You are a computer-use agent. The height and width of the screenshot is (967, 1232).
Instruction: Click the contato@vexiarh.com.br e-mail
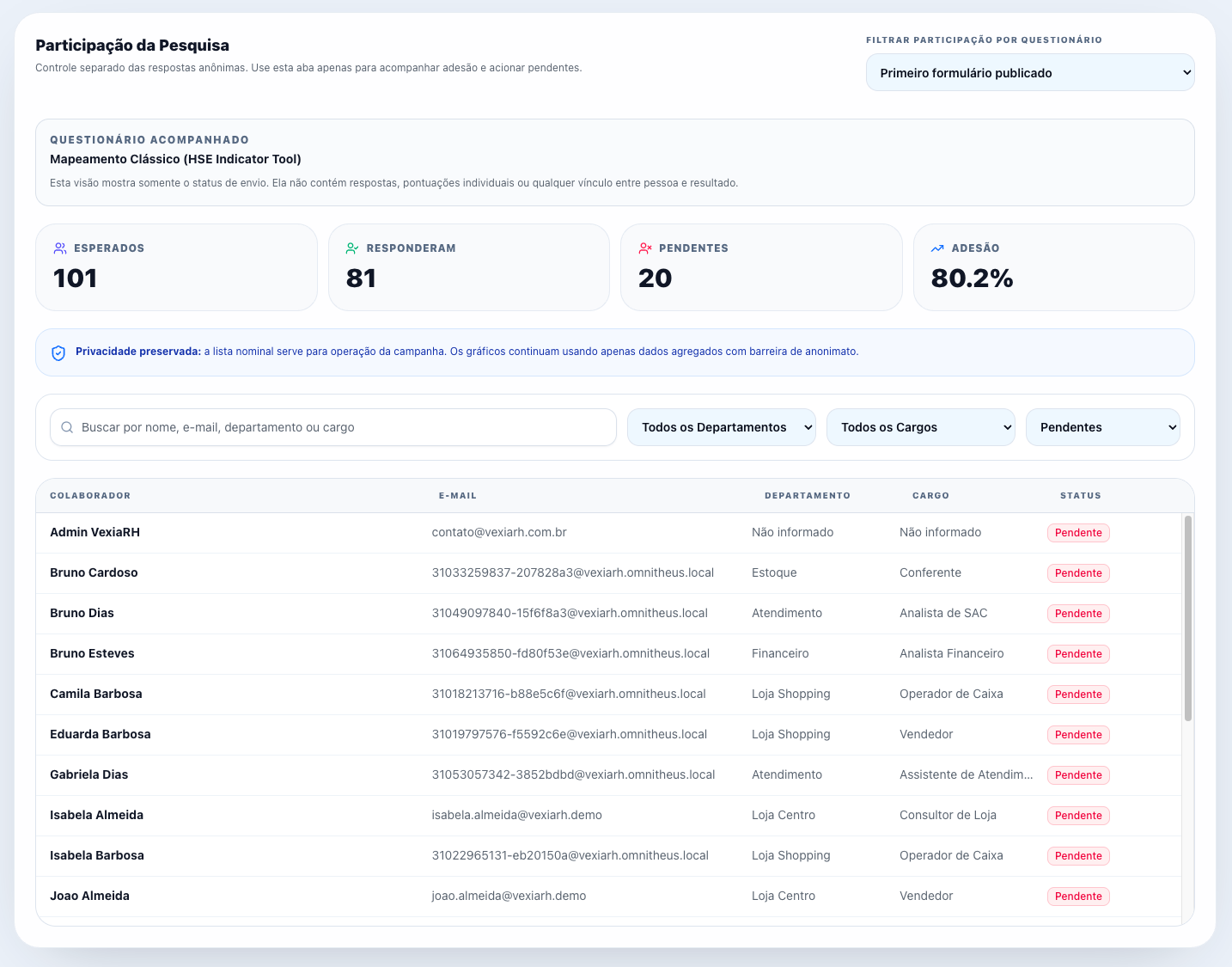point(499,532)
